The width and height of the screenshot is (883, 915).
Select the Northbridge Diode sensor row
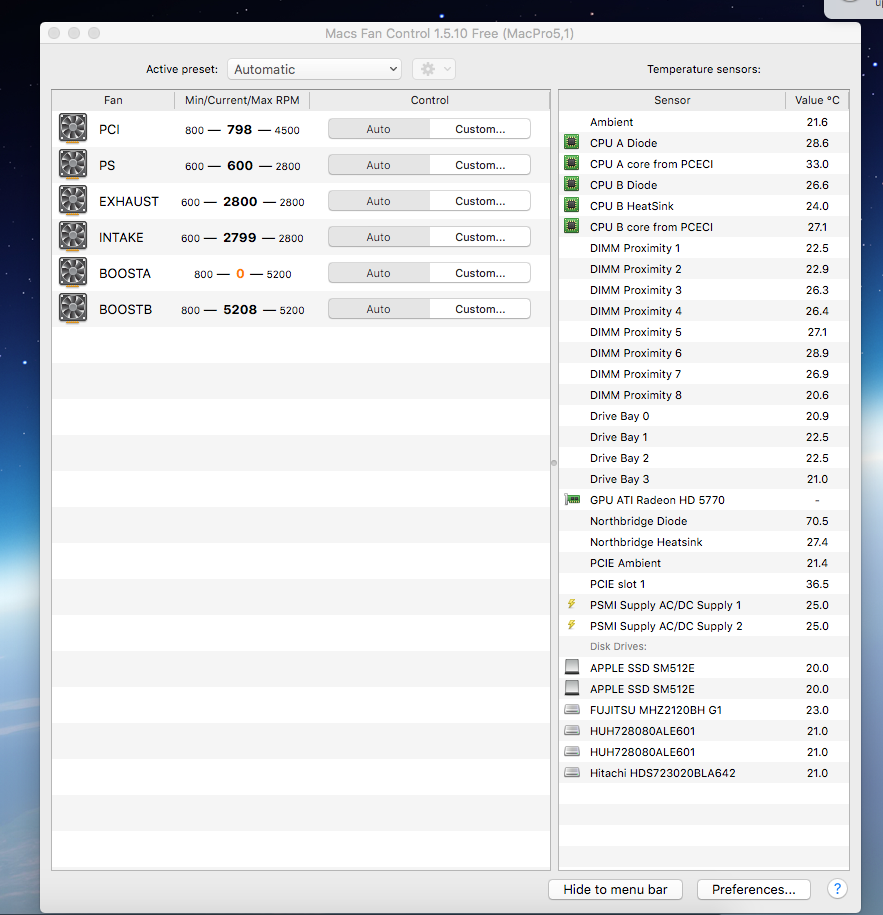click(x=704, y=521)
